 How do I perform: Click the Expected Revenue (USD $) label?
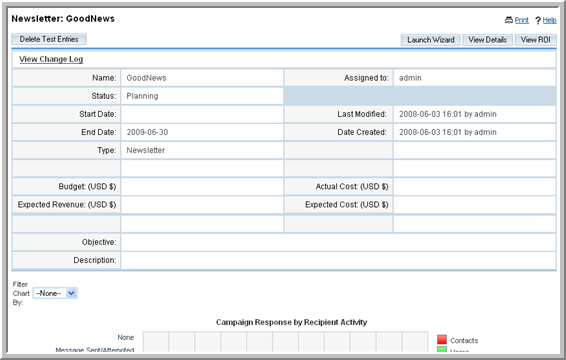67,204
